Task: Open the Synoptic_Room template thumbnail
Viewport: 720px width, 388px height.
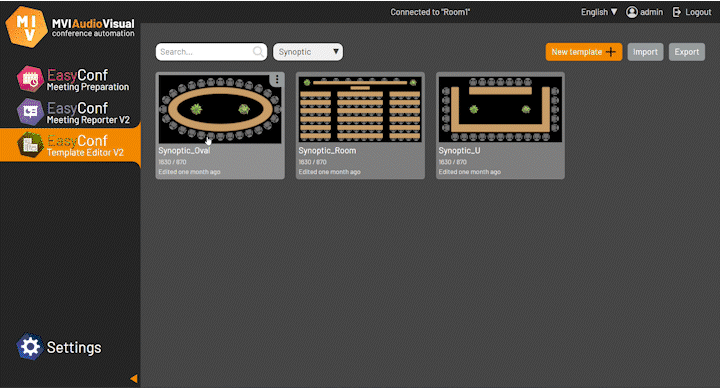Action: (x=360, y=109)
